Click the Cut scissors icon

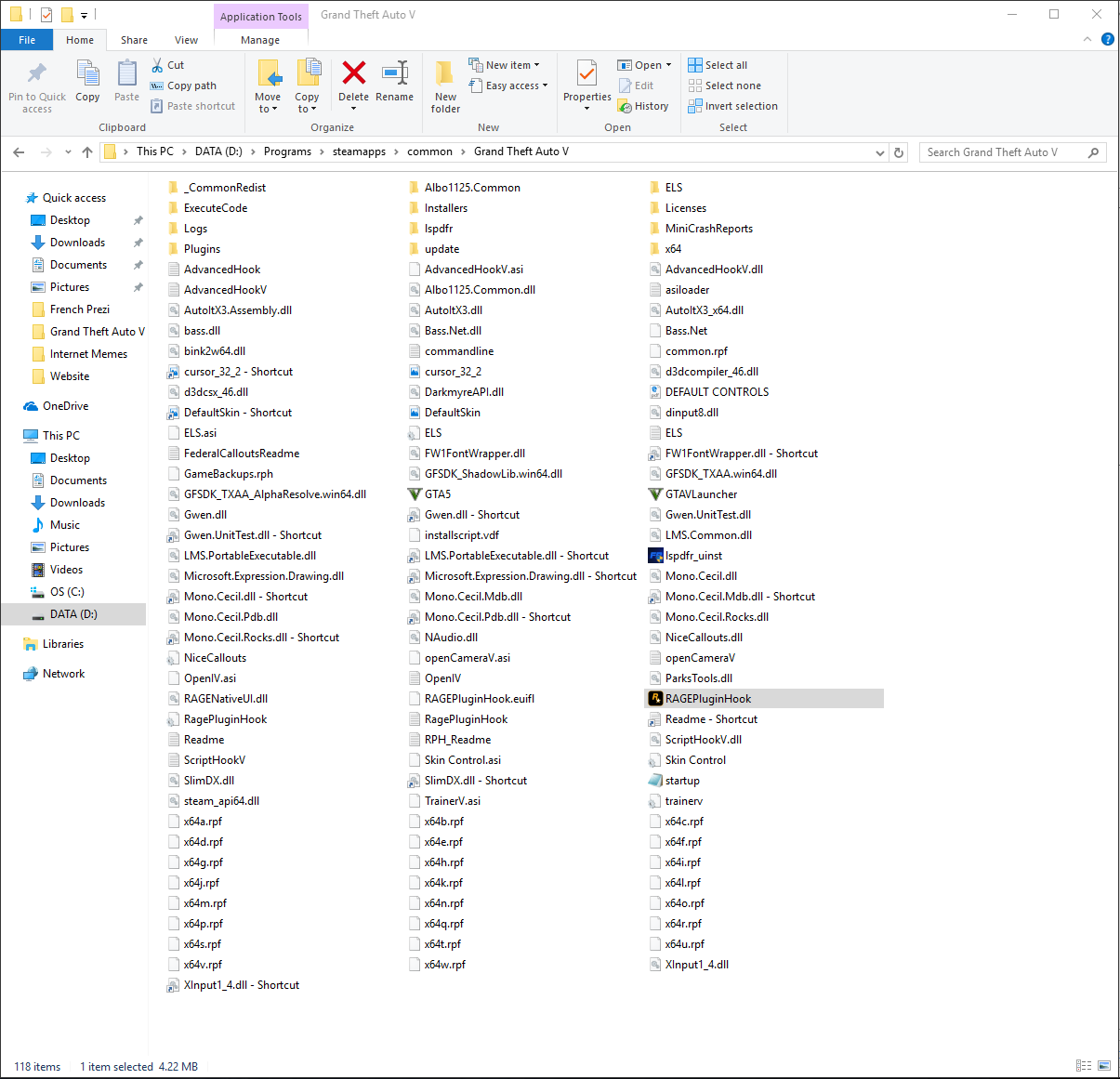point(157,65)
